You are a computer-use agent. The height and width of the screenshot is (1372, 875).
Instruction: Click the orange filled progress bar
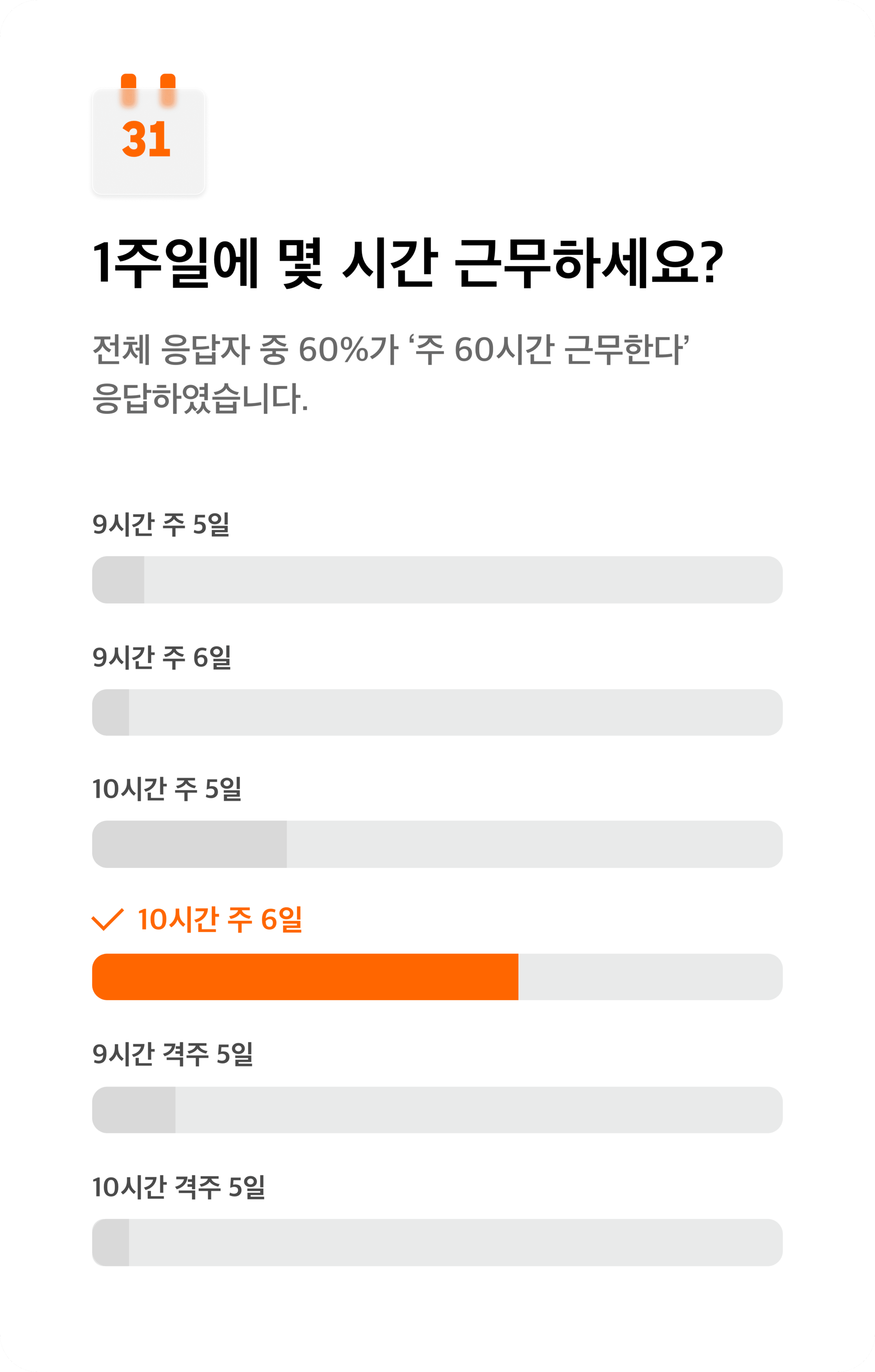coord(305,976)
